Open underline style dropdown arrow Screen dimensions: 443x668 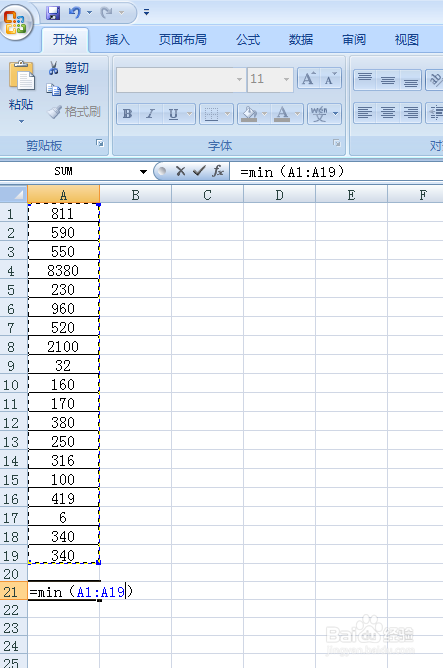tap(190, 114)
